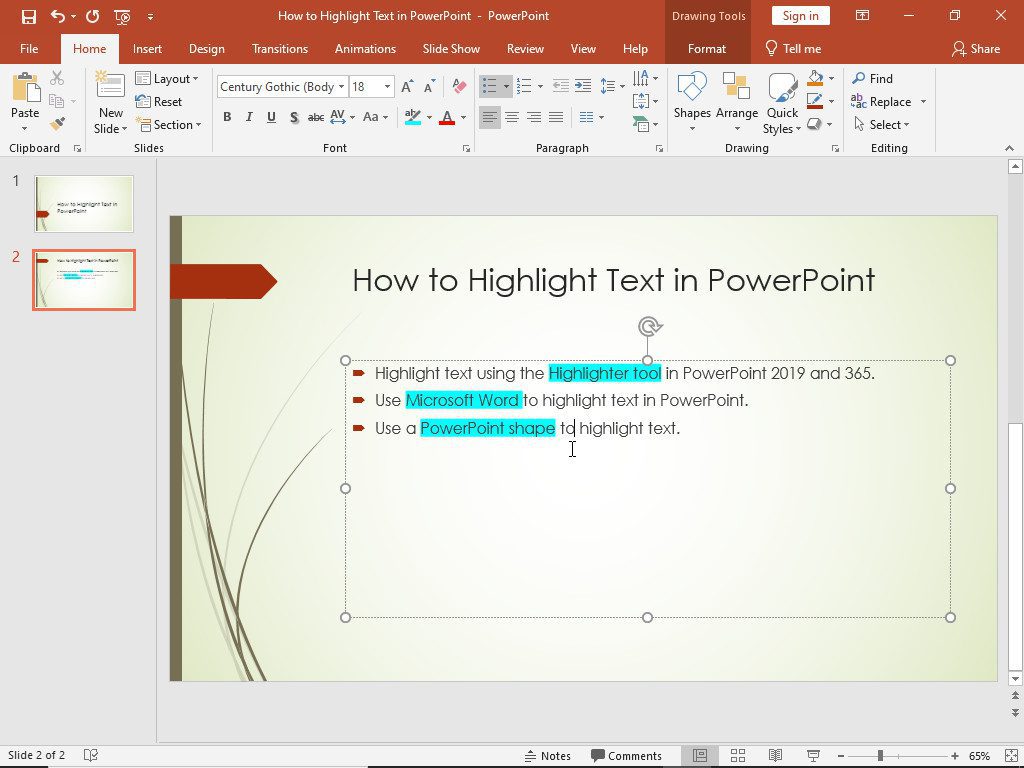Open the Drawing Tools Format tab

(x=707, y=48)
